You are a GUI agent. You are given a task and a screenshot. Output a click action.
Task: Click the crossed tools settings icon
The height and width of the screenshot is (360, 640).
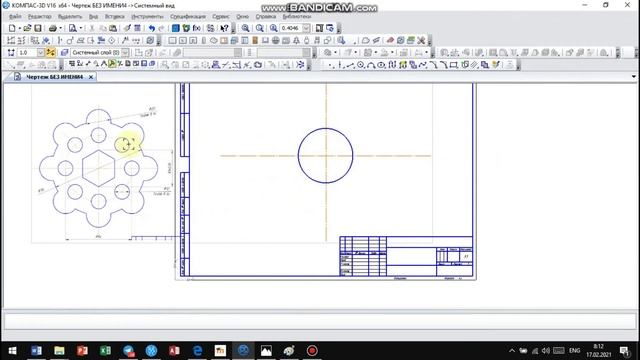tap(421, 40)
